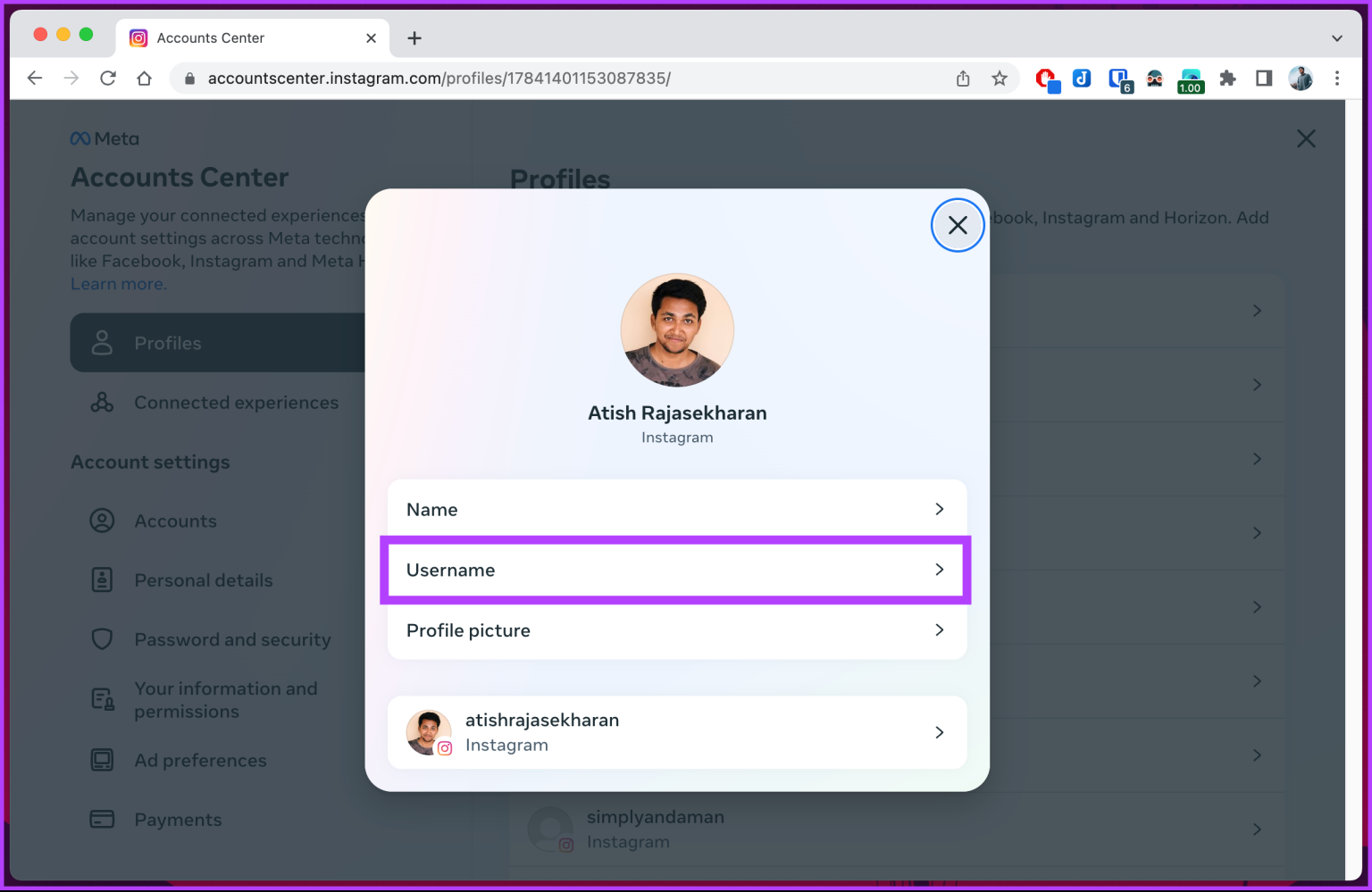Image resolution: width=1372 pixels, height=892 pixels.
Task: Click the Meta logo
Action: [104, 138]
